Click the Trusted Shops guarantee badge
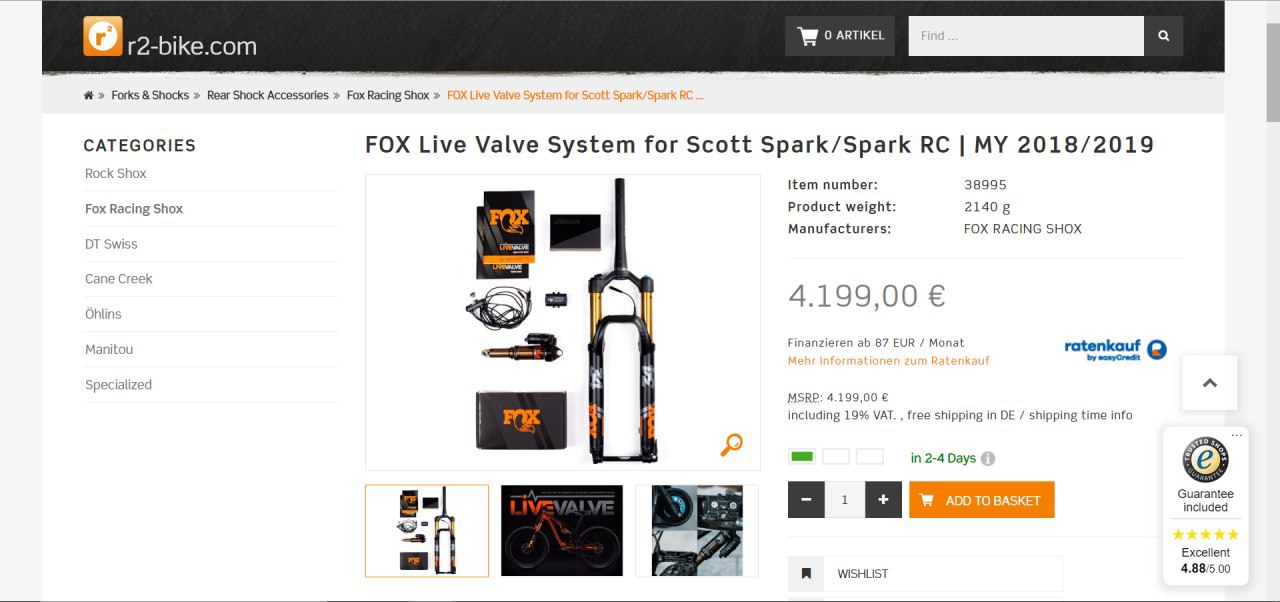This screenshot has width=1280, height=602. (1205, 460)
